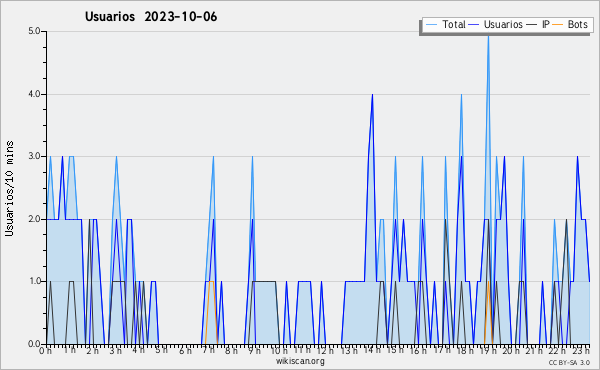Click the '1.0' y-axis value
This screenshot has height=370, width=600.
pos(34,282)
